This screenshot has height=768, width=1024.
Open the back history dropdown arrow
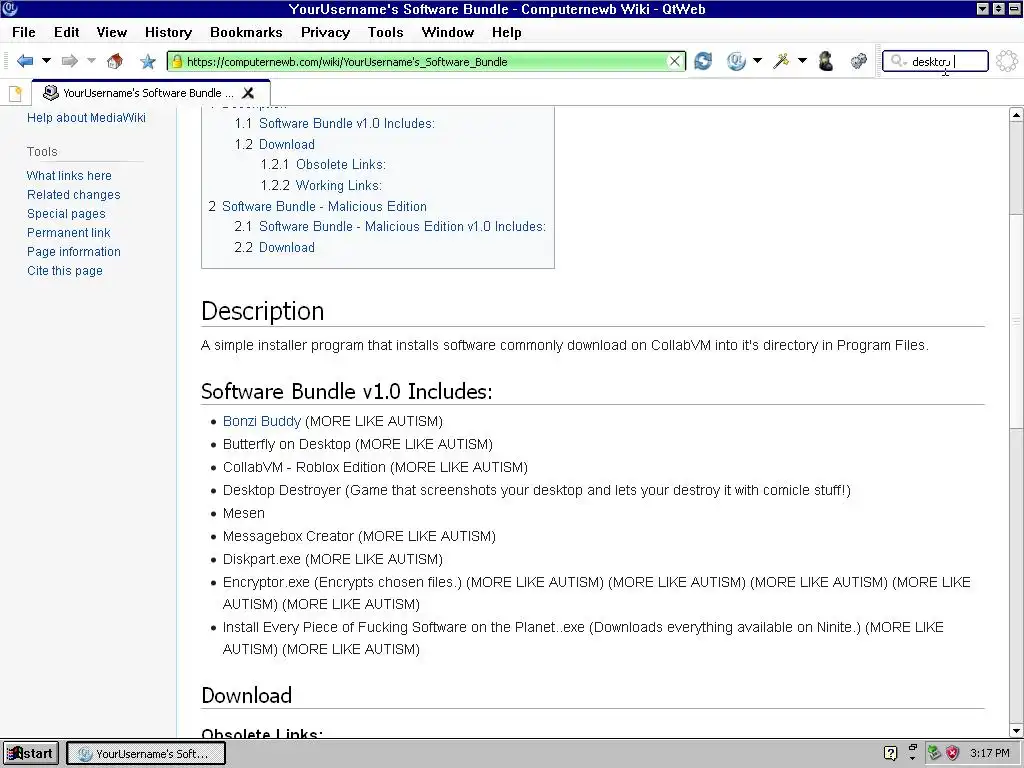coord(46,61)
